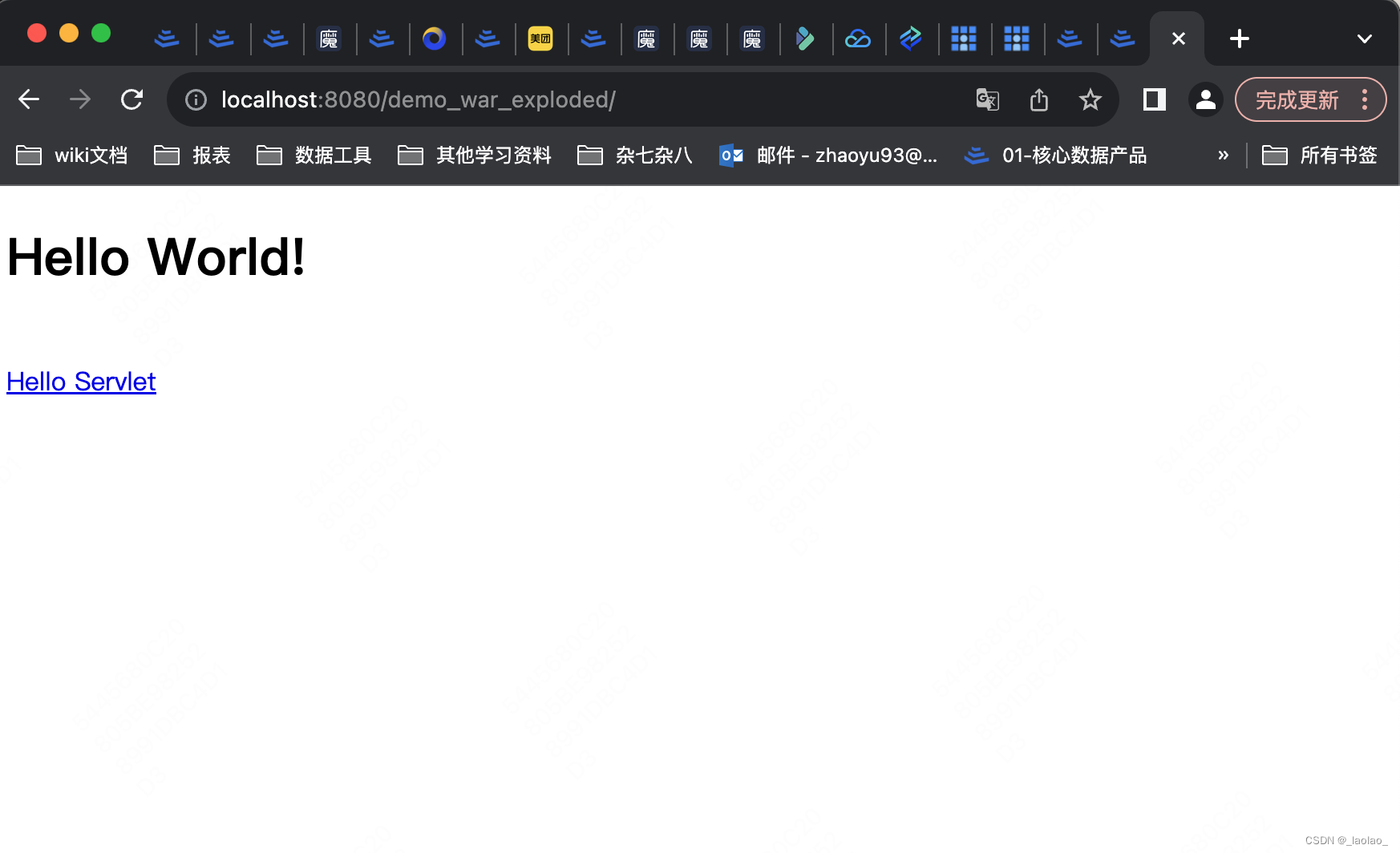
Task: Close the browser window with red button
Action: tap(37, 33)
